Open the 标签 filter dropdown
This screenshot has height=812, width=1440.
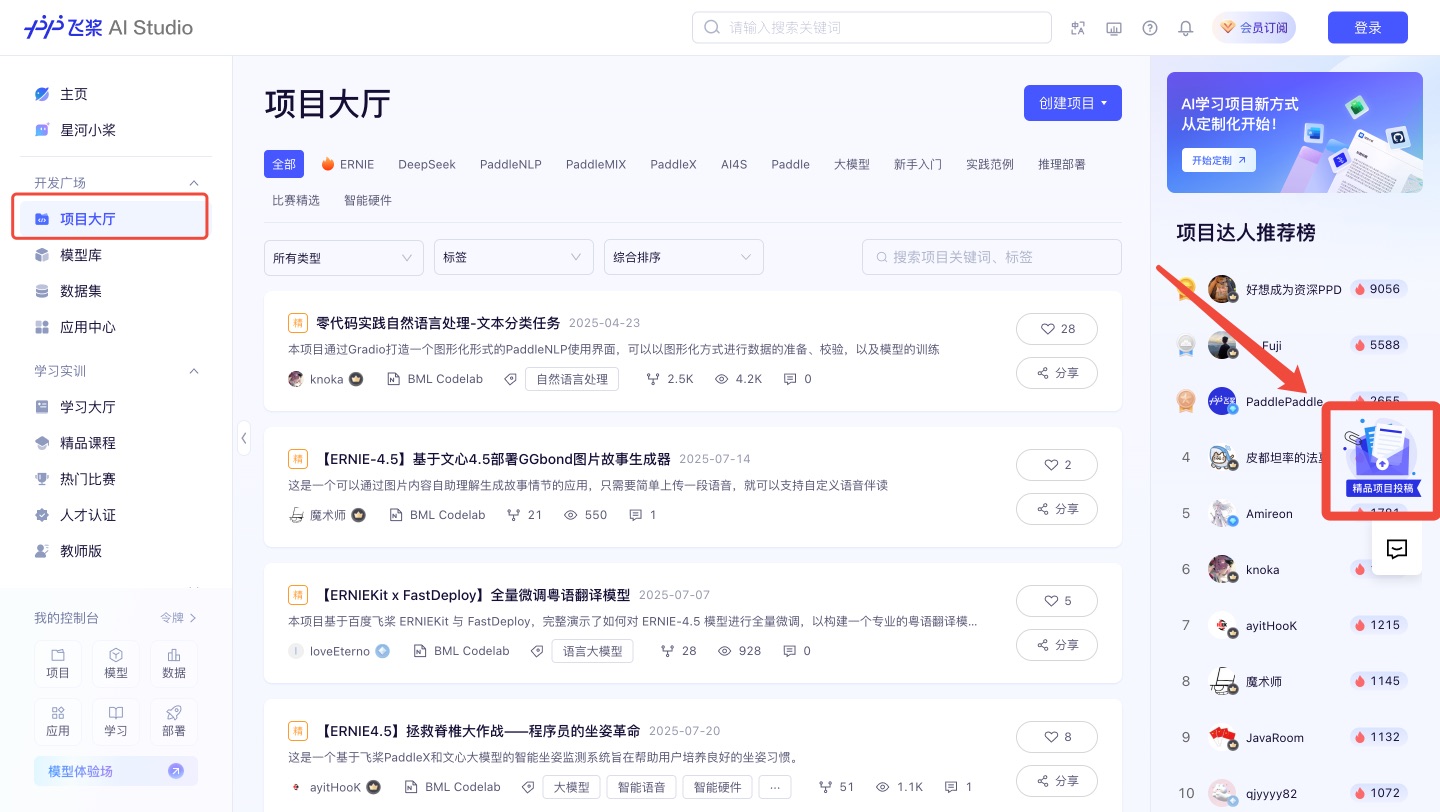pos(514,257)
